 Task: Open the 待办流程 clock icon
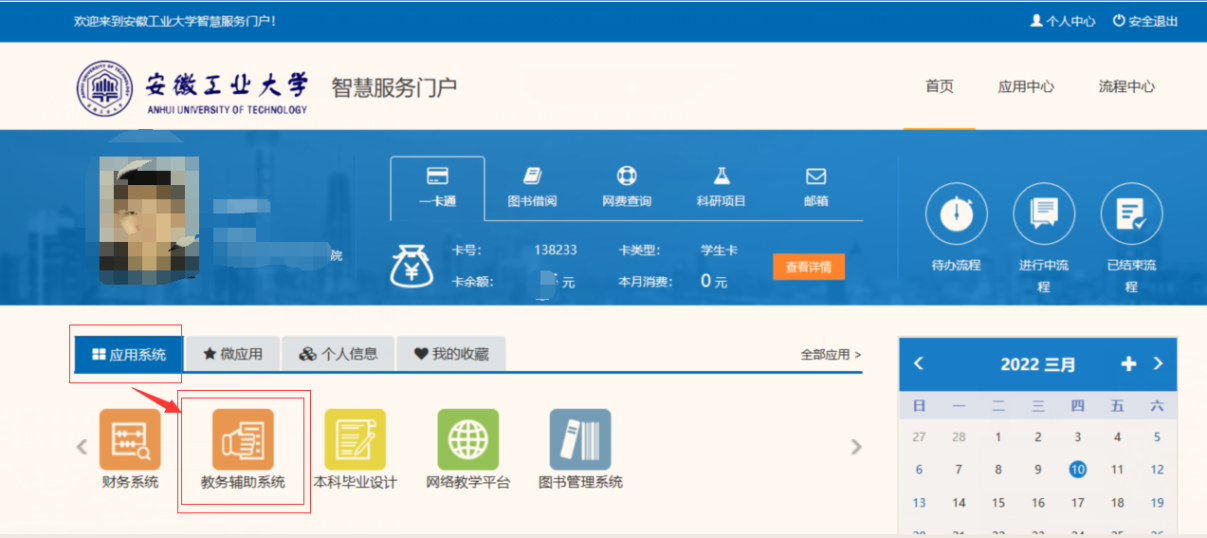pos(956,214)
